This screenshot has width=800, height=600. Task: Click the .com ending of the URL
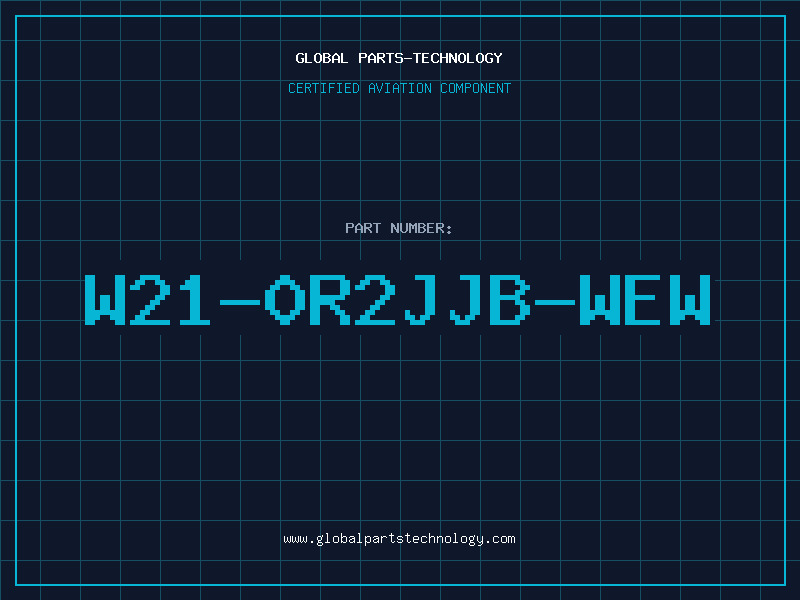tap(500, 539)
